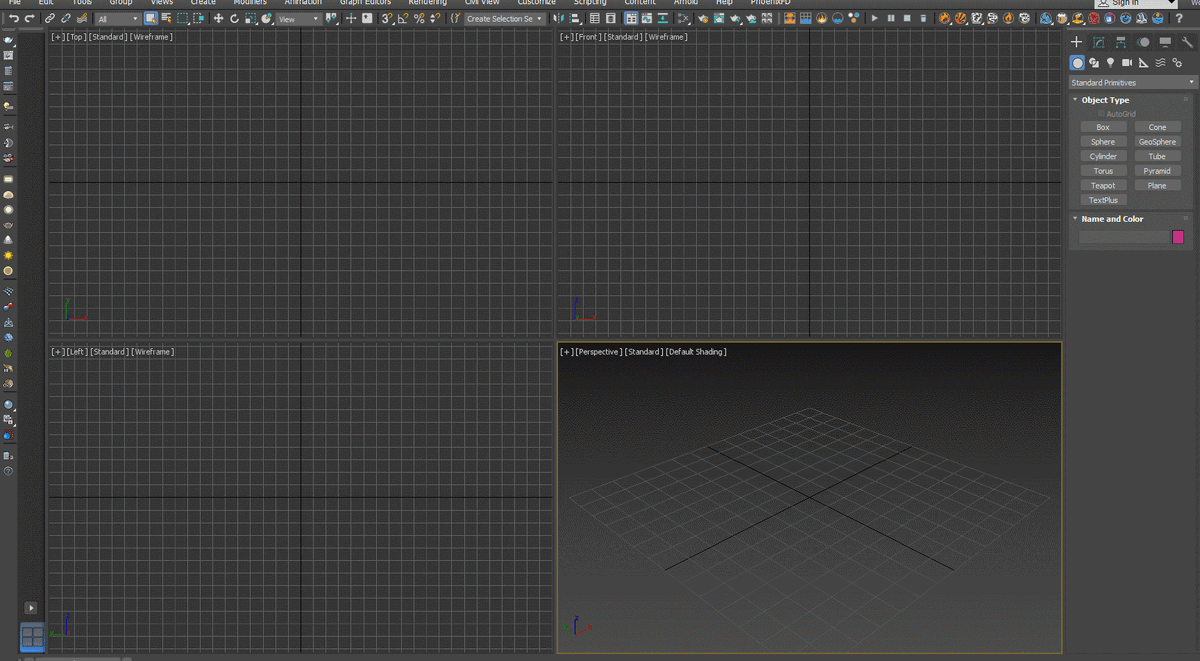Click the object name input field

(x=1123, y=237)
